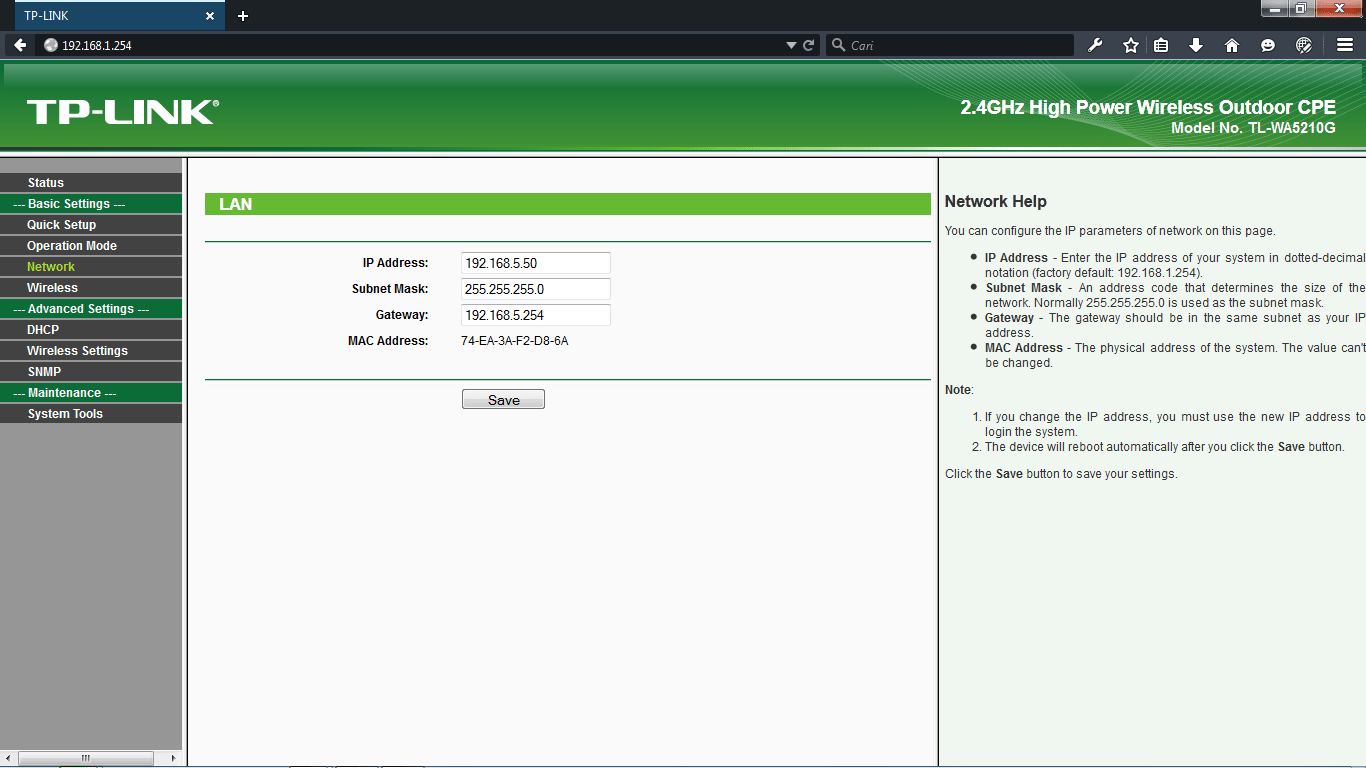1366x768 pixels.
Task: Reload the page with the refresh icon
Action: tap(809, 45)
